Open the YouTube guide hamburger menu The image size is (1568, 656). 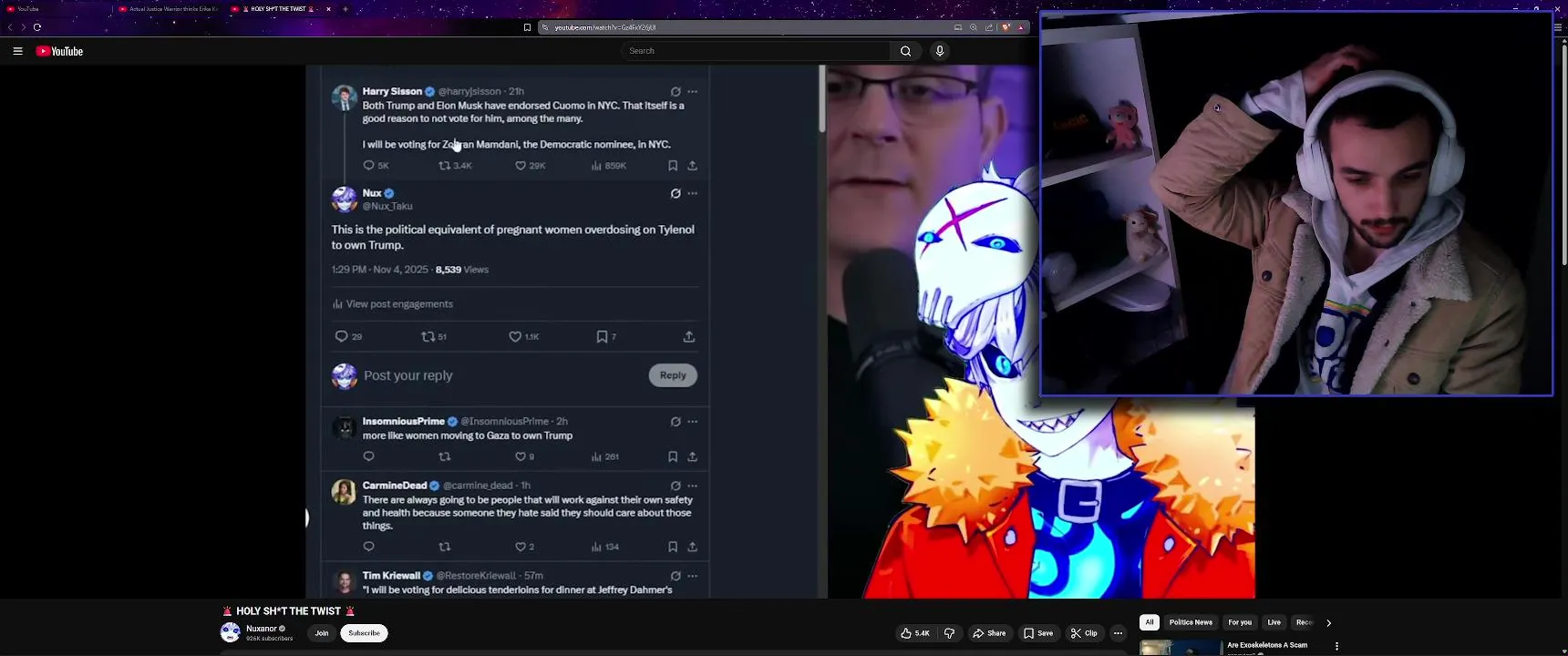tap(17, 52)
